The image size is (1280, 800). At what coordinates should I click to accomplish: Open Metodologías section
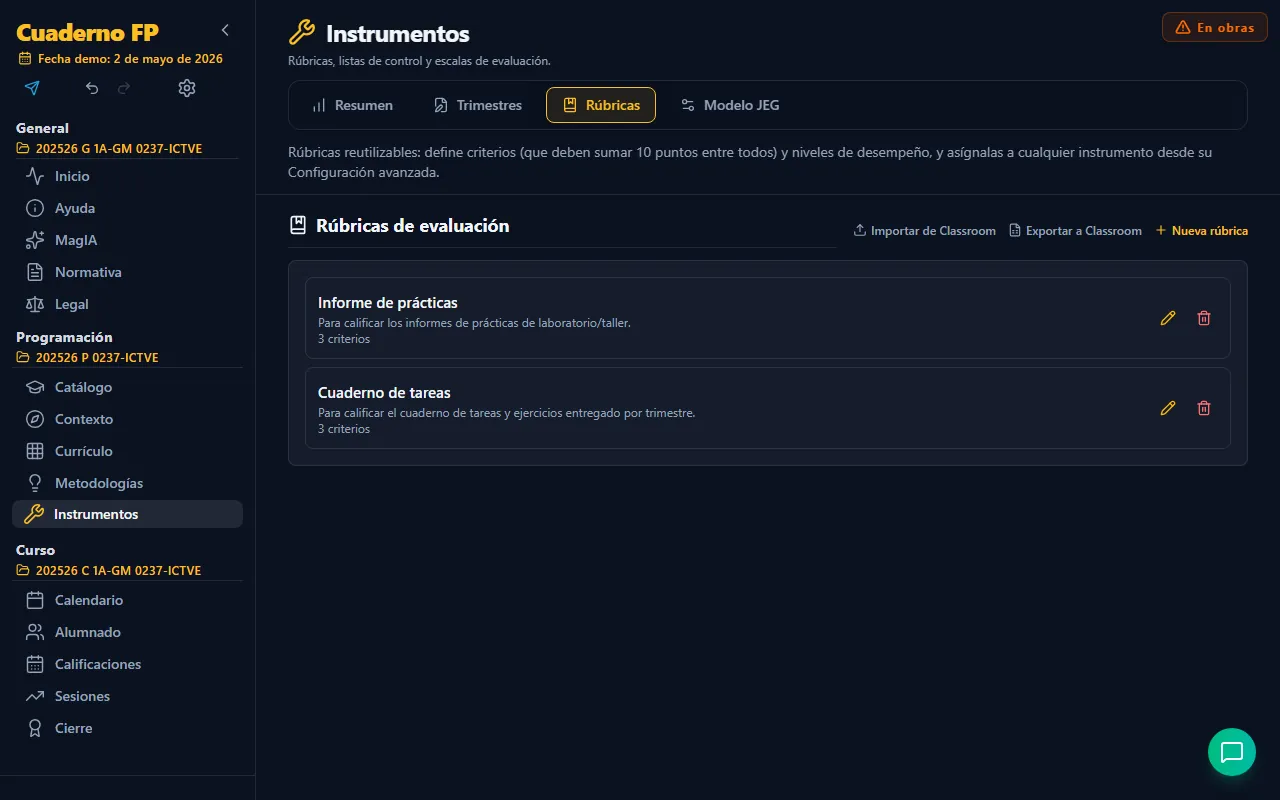127,483
